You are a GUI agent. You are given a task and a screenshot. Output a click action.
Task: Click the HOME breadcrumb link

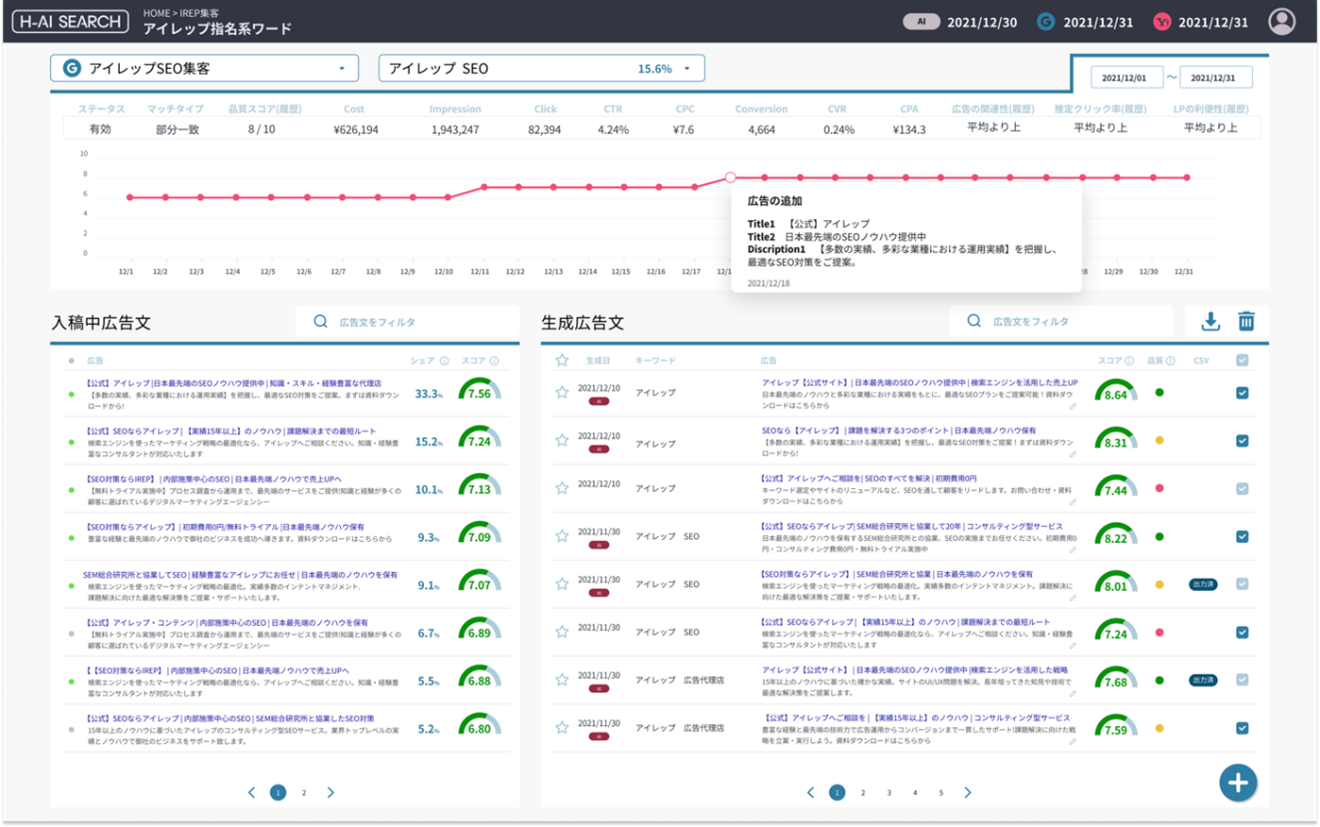(x=157, y=13)
